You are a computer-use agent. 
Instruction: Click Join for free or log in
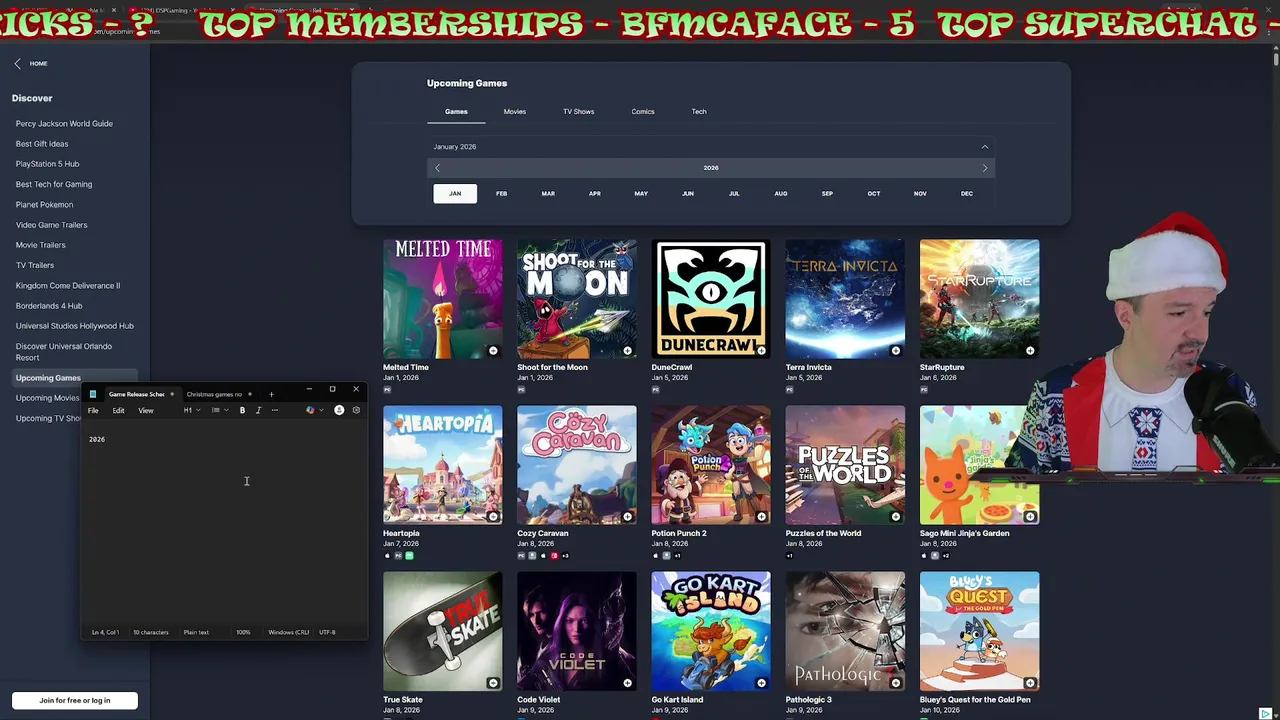pyautogui.click(x=75, y=700)
